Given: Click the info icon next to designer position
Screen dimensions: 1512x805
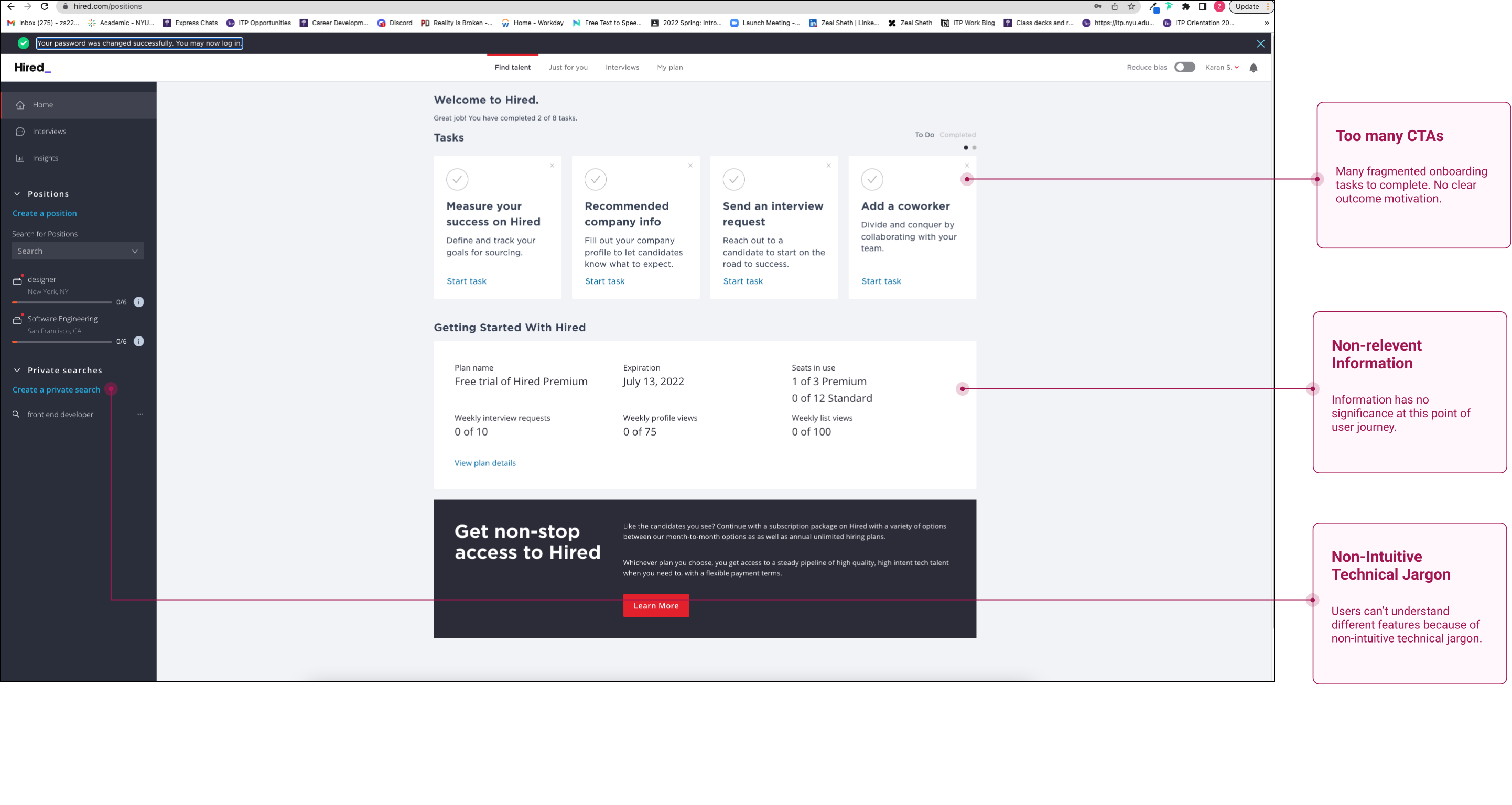Looking at the screenshot, I should pyautogui.click(x=138, y=302).
